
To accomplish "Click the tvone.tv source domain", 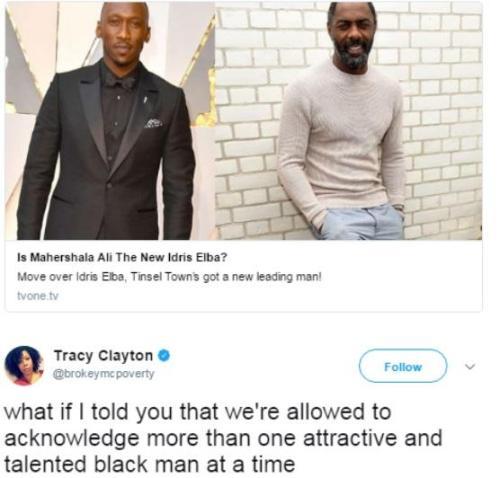I will click(38, 296).
